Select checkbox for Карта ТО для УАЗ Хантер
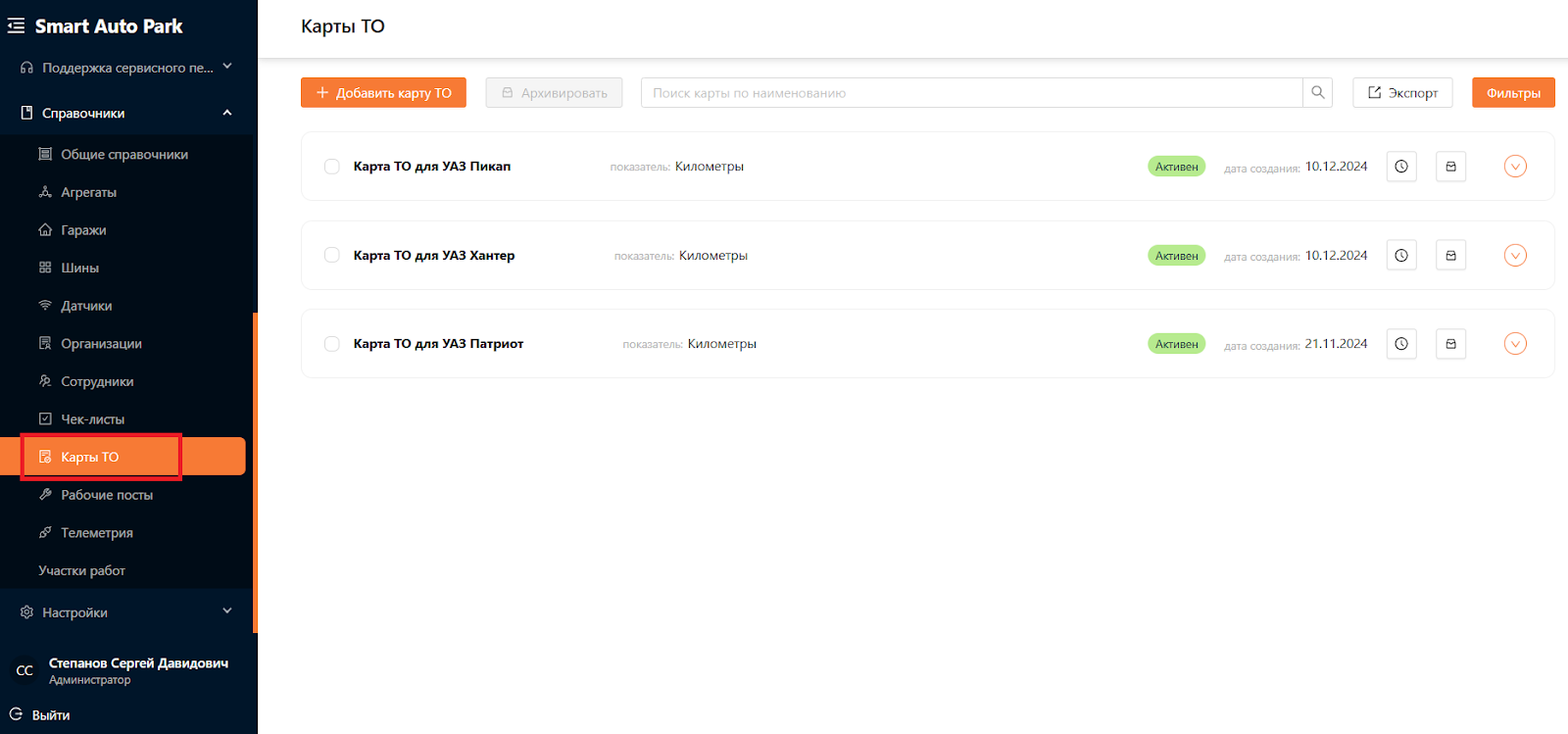The width and height of the screenshot is (1568, 734). (332, 256)
